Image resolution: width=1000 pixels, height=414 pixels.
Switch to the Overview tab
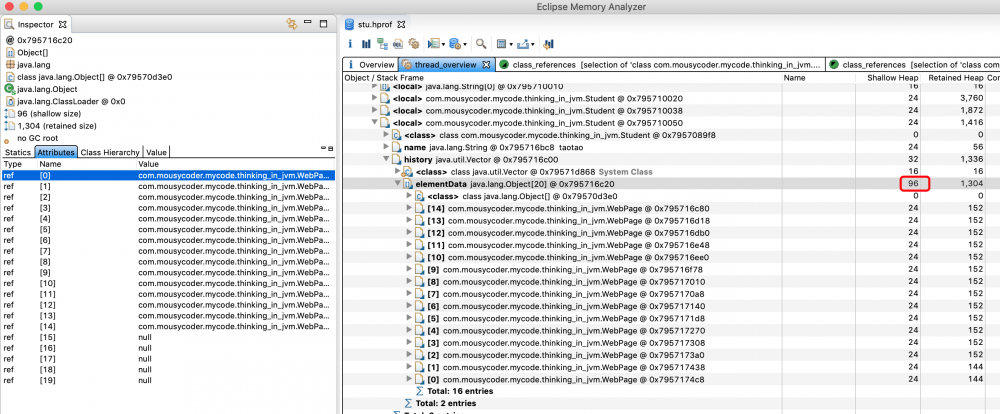tap(369, 65)
